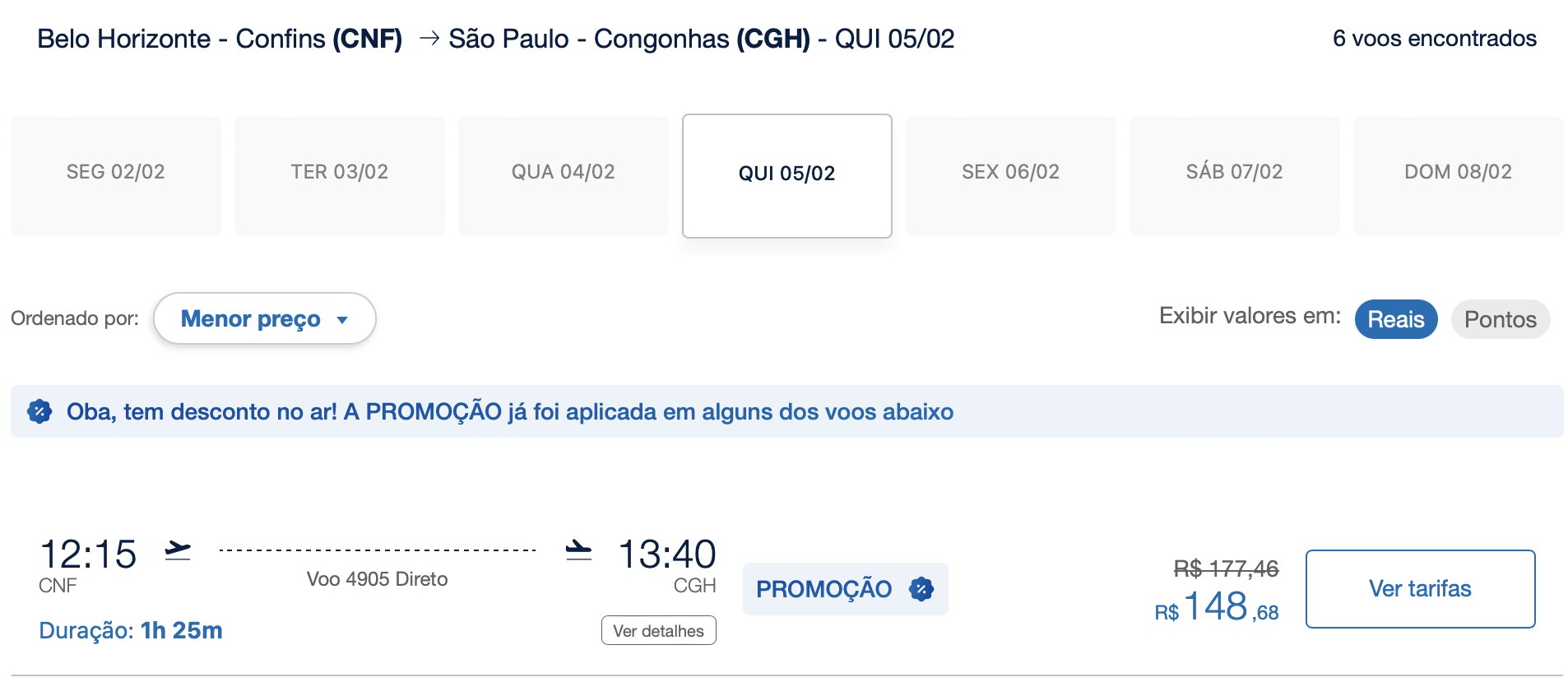
Task: Click Ver detalhes for the flight
Action: point(658,631)
